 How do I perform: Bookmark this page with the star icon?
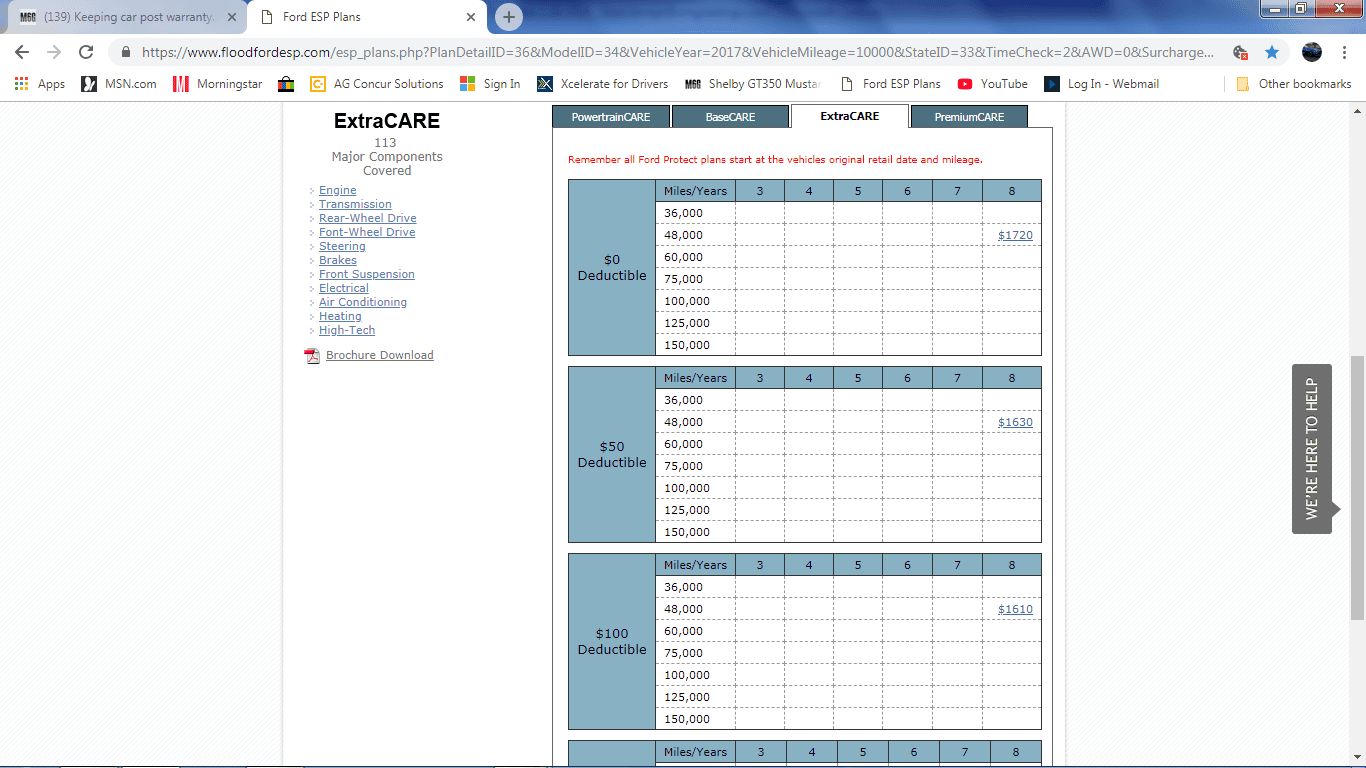(1271, 52)
